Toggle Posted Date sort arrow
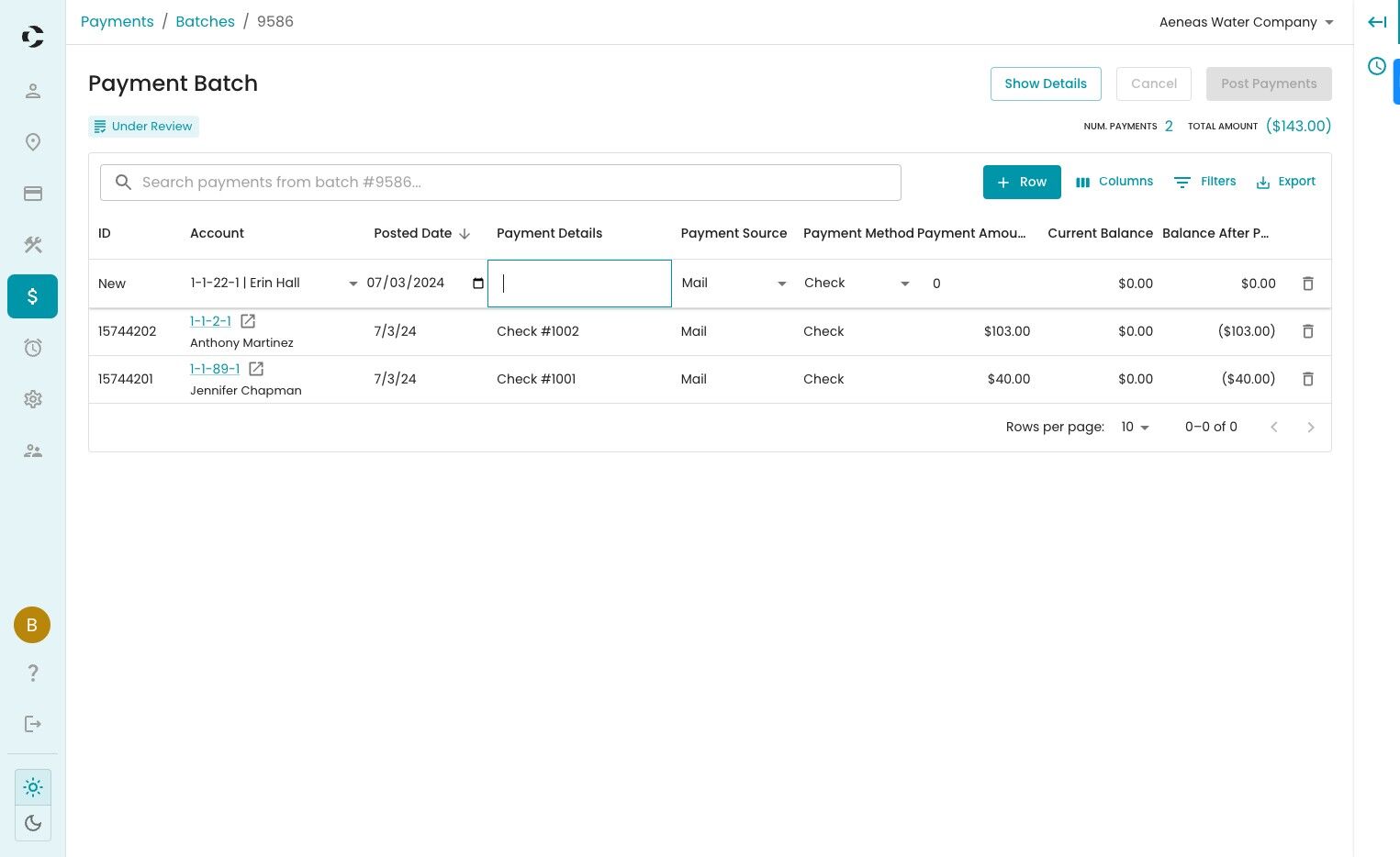 [465, 234]
